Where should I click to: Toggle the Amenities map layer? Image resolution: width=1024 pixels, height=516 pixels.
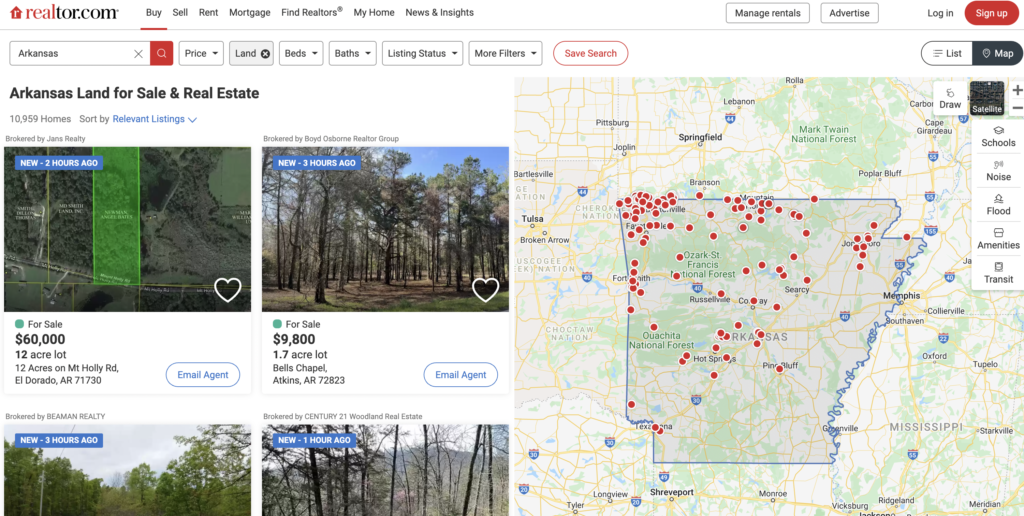pyautogui.click(x=999, y=238)
